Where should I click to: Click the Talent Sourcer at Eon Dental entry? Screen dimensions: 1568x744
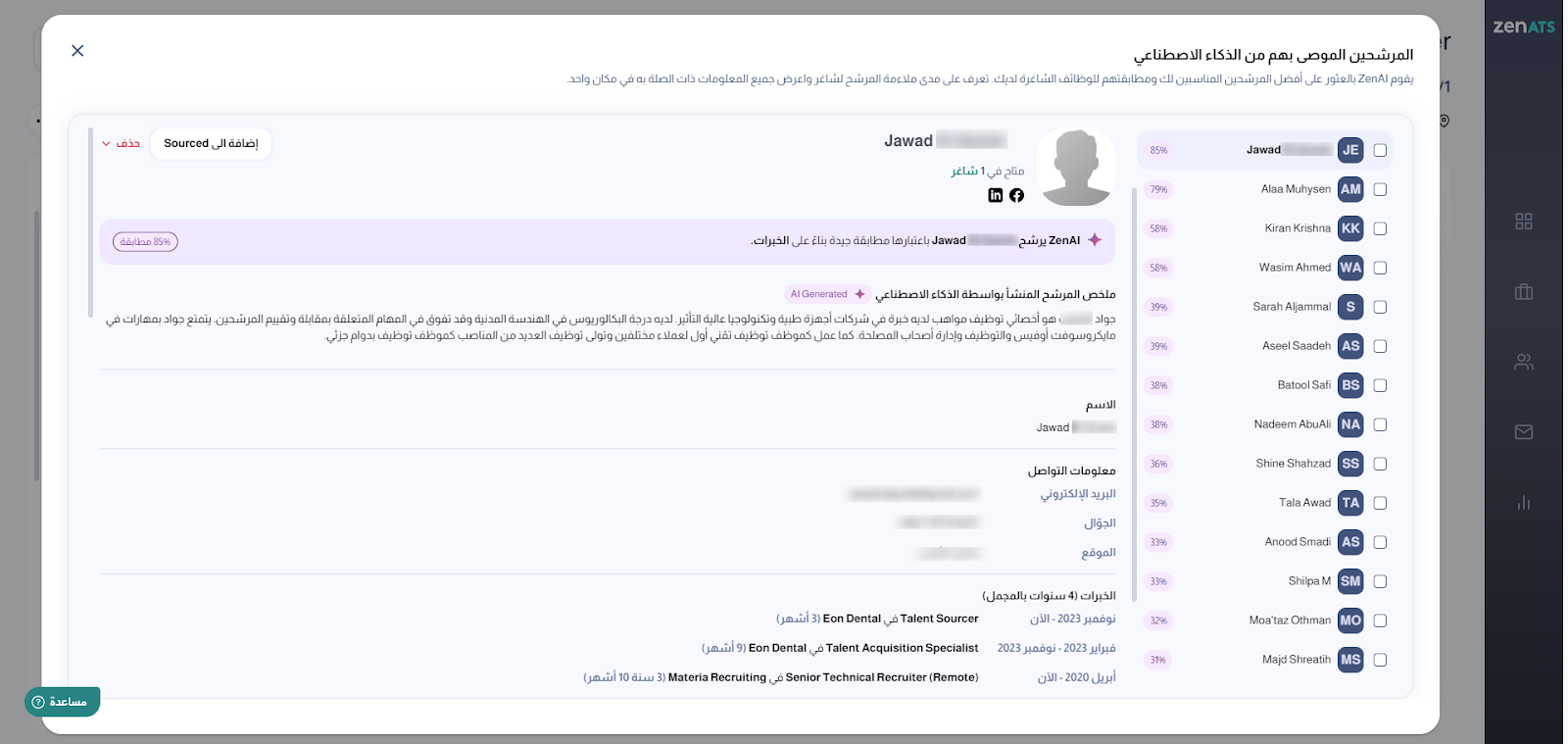[x=878, y=619]
